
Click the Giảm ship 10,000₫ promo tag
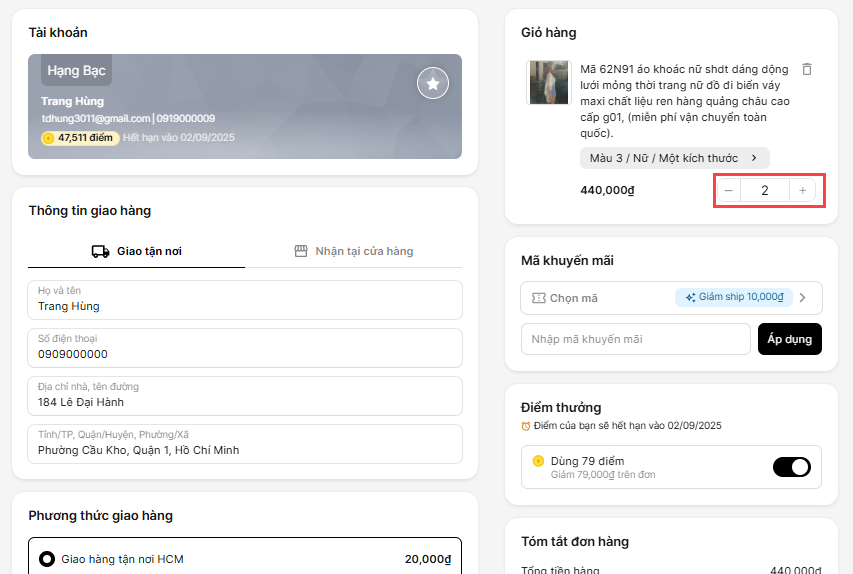point(734,297)
